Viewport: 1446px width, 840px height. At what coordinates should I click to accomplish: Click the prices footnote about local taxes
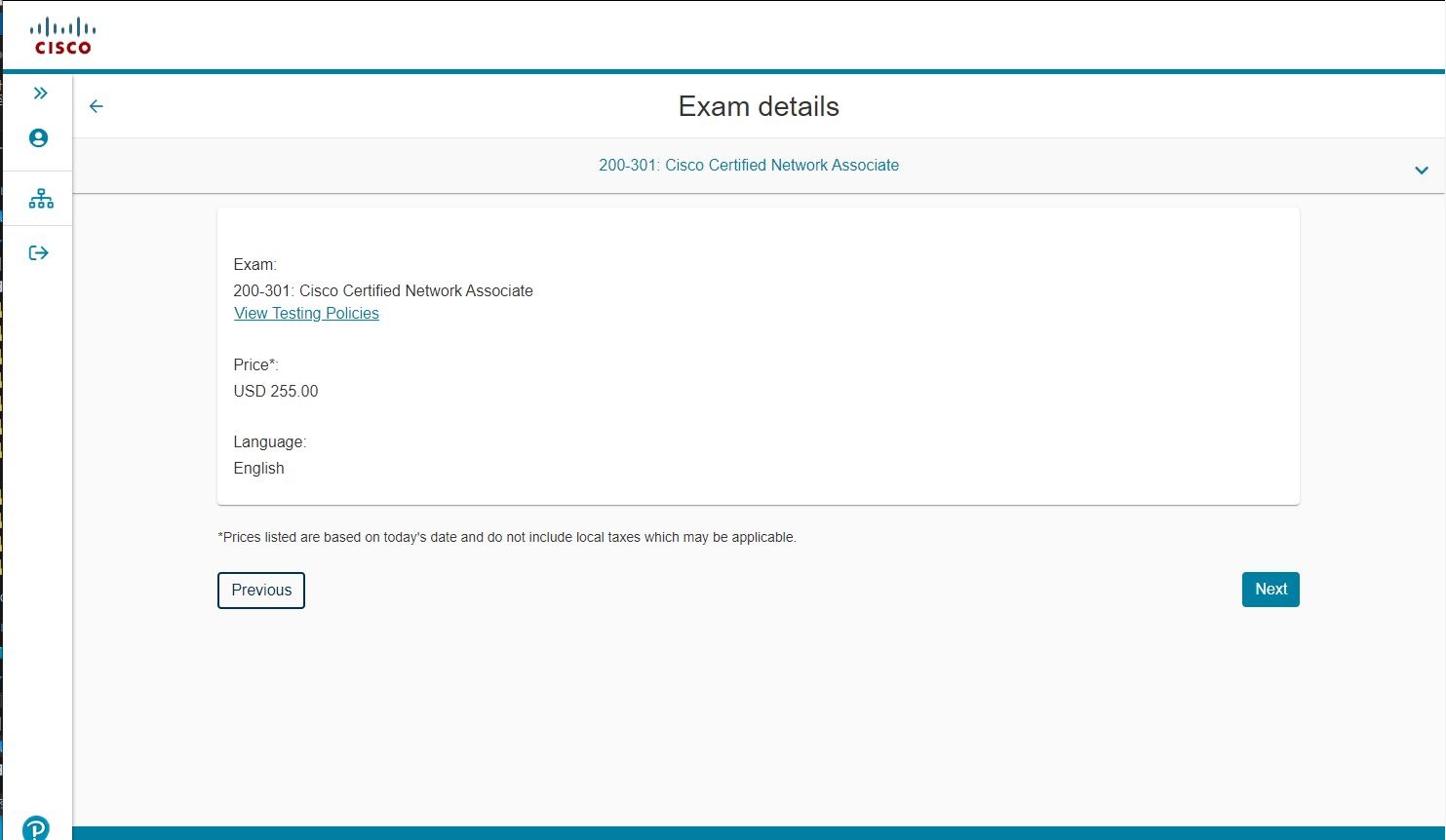[x=507, y=537]
